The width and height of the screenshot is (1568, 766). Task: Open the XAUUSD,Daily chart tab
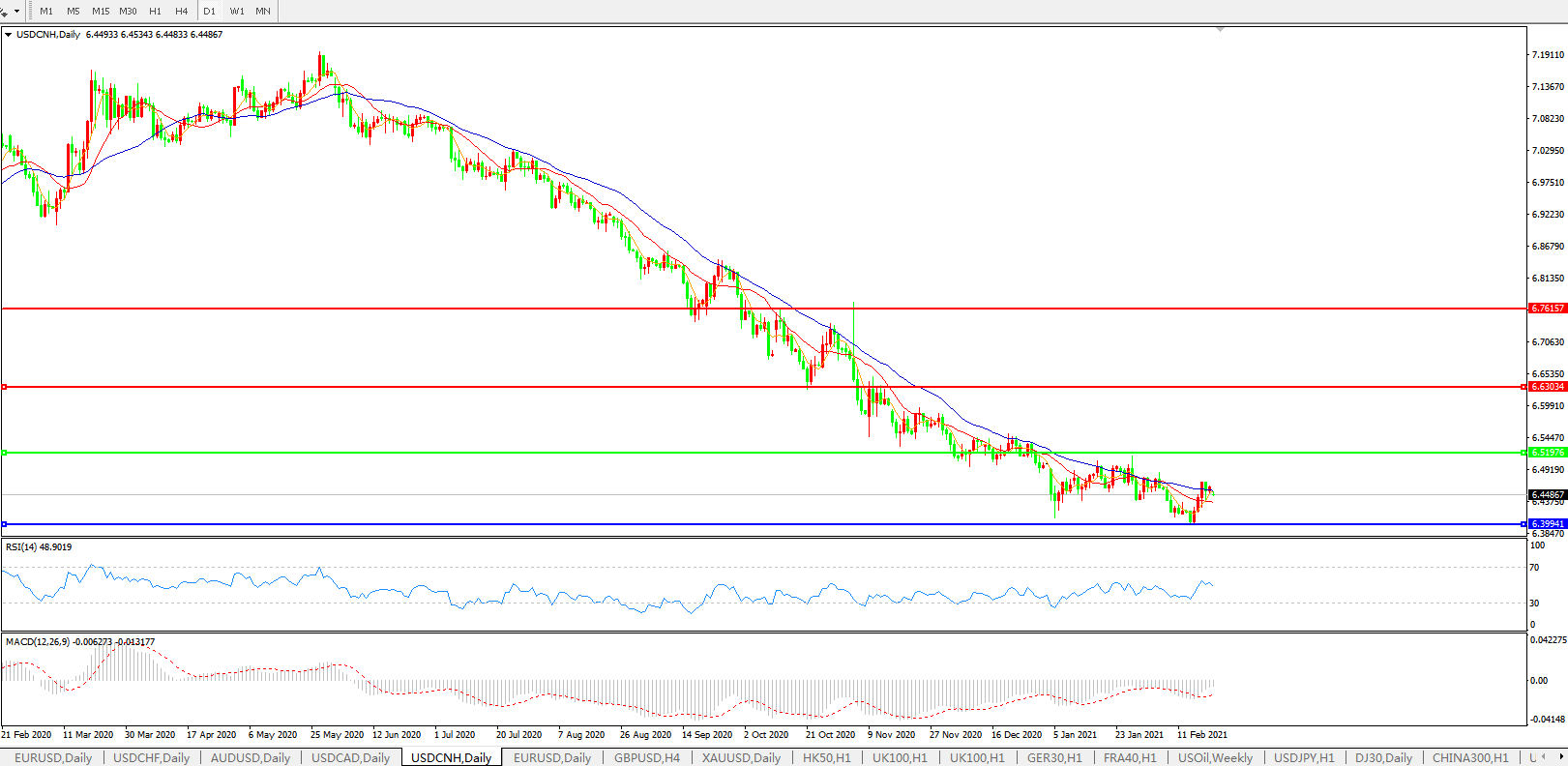(x=741, y=757)
